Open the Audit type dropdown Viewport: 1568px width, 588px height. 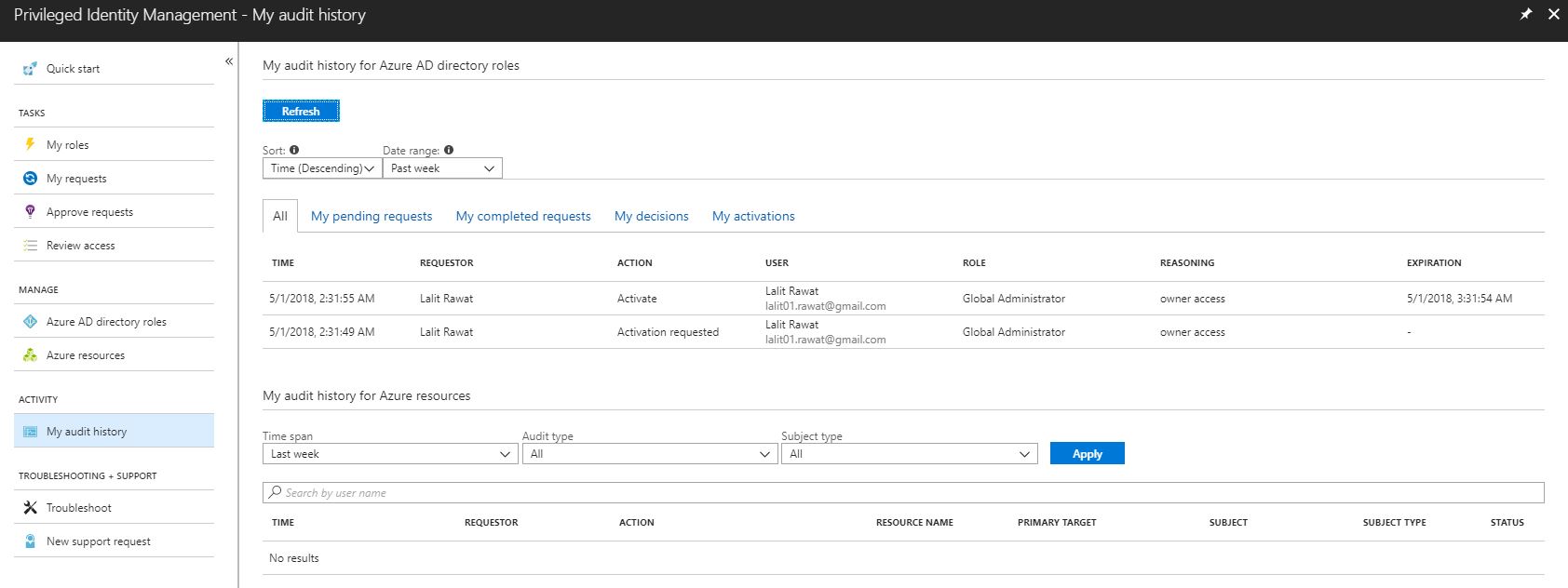point(649,454)
